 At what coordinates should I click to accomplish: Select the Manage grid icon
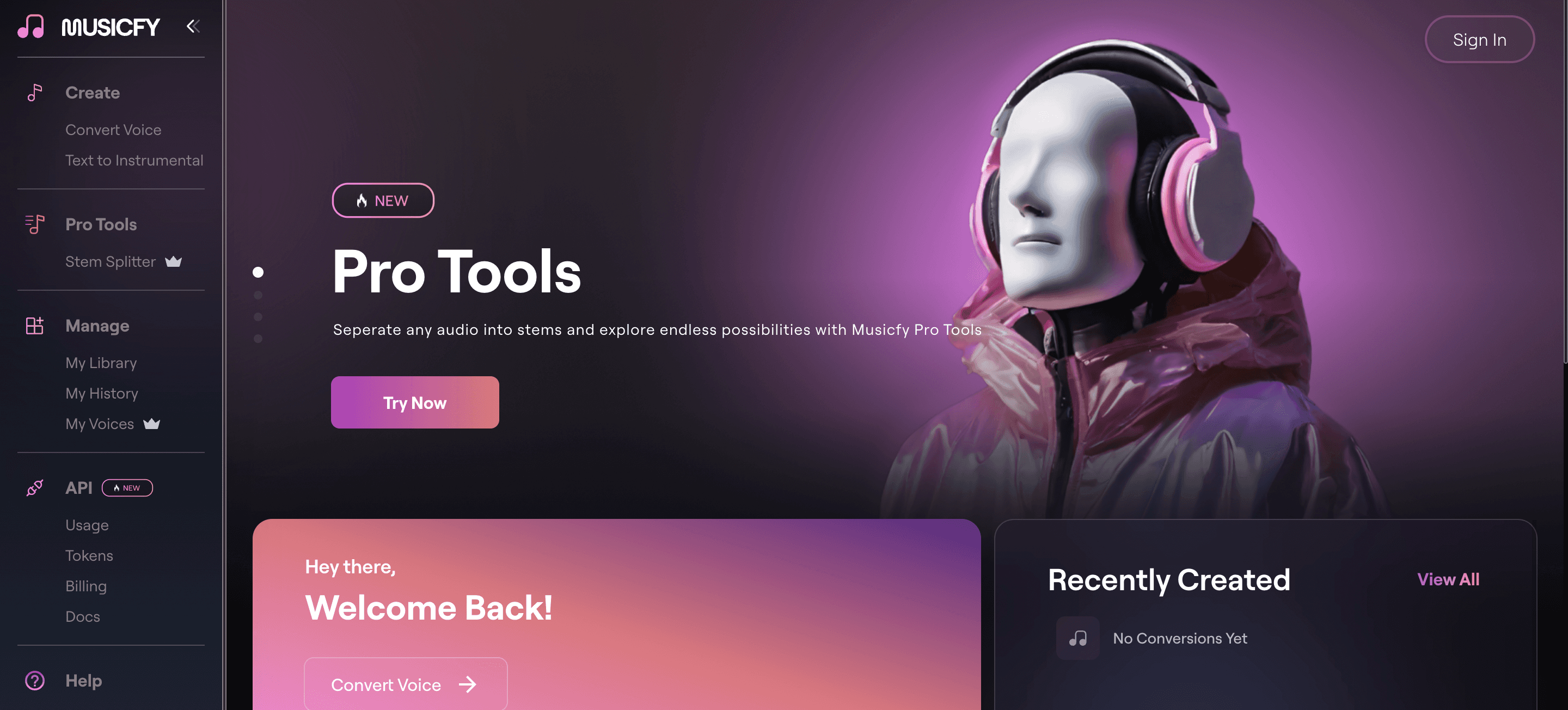pyautogui.click(x=34, y=325)
